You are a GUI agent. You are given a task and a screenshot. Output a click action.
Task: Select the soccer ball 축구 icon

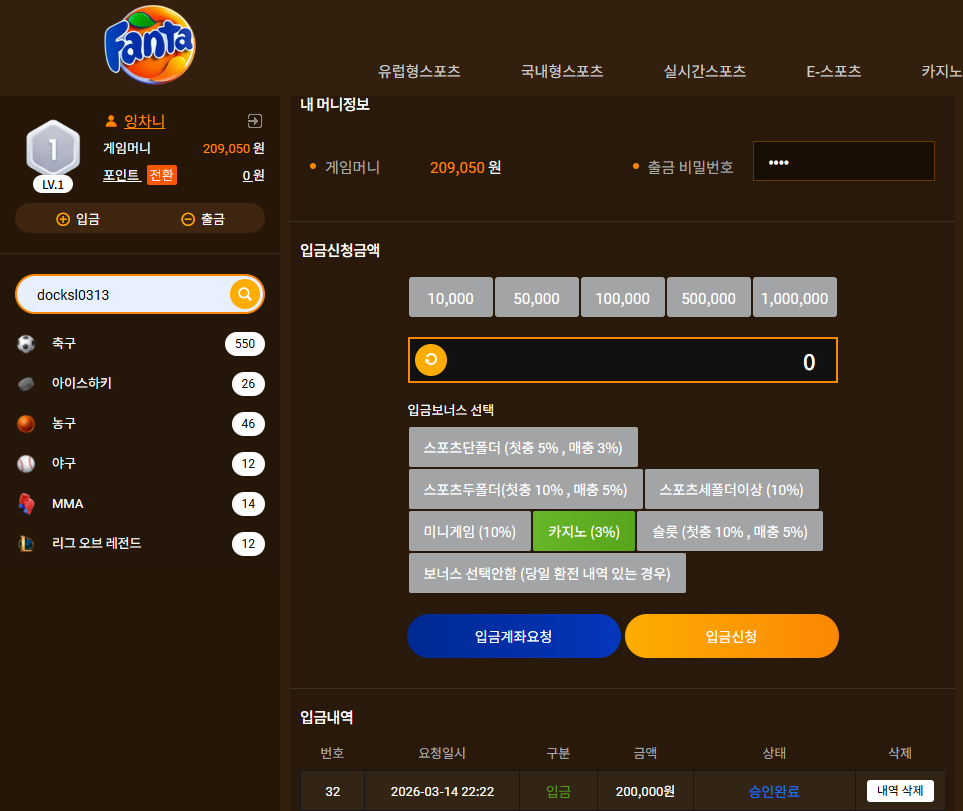pyautogui.click(x=26, y=343)
